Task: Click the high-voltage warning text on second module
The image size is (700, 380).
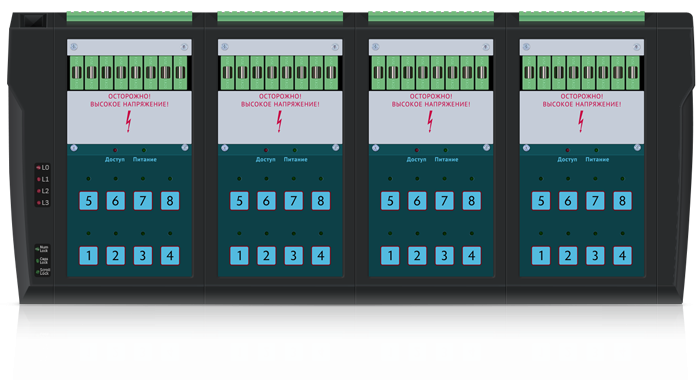Action: coord(280,100)
